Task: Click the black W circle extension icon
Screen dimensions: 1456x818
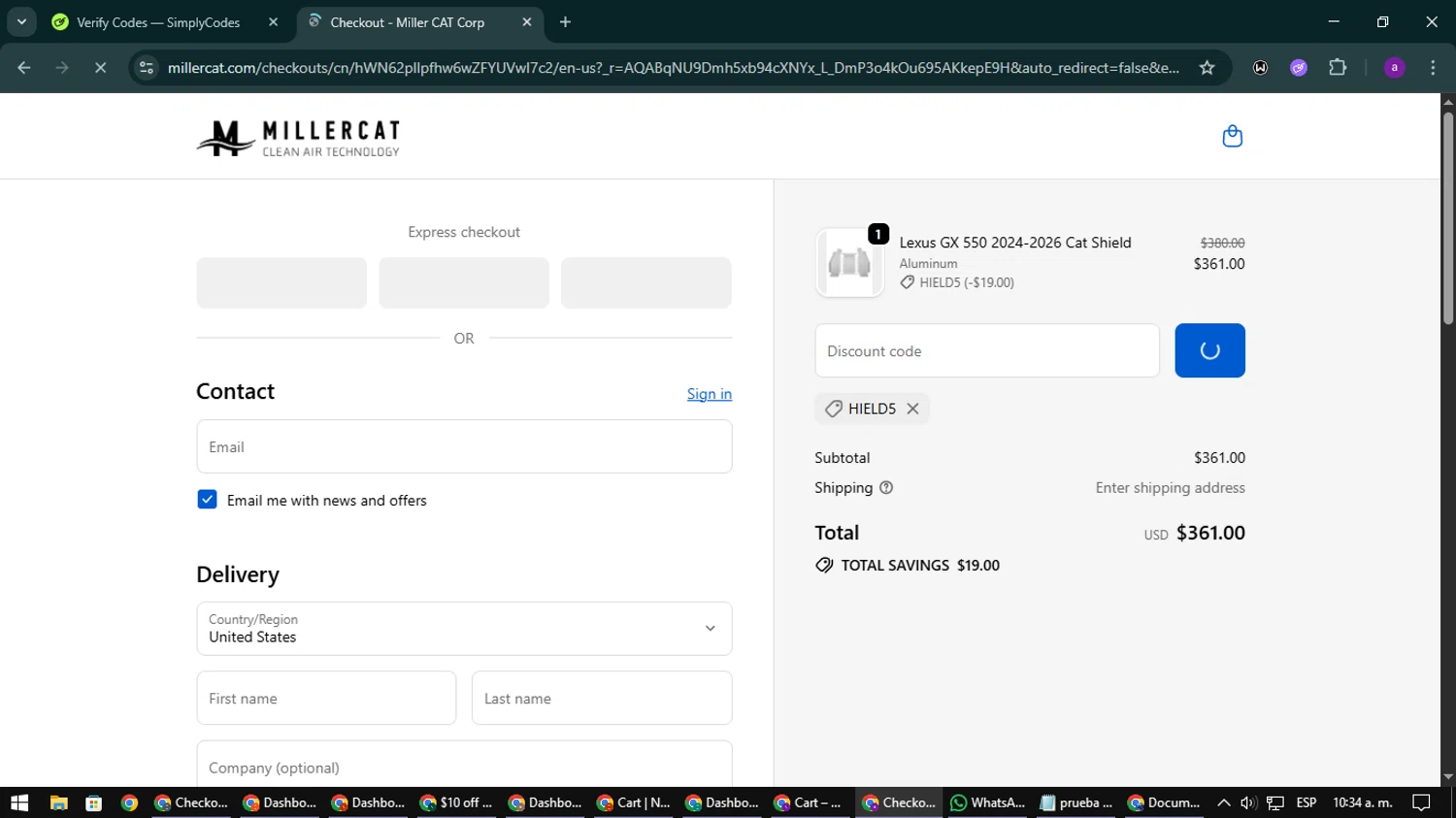Action: 1260,68
